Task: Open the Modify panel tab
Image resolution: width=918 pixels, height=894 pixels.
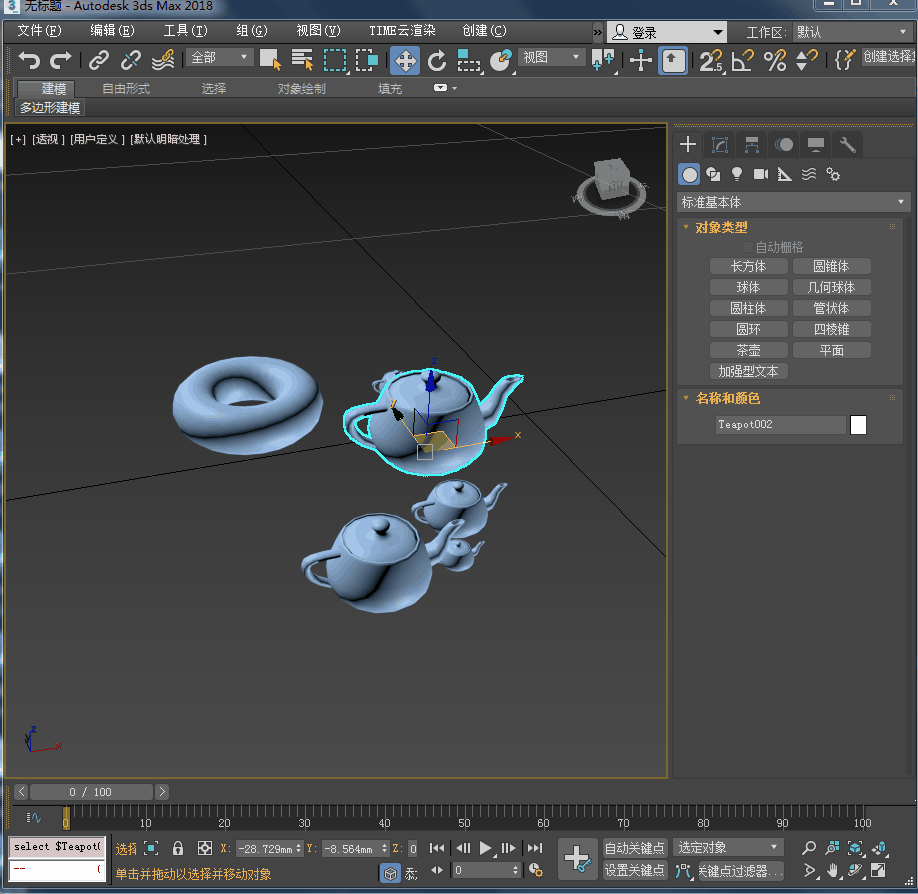Action: 719,145
